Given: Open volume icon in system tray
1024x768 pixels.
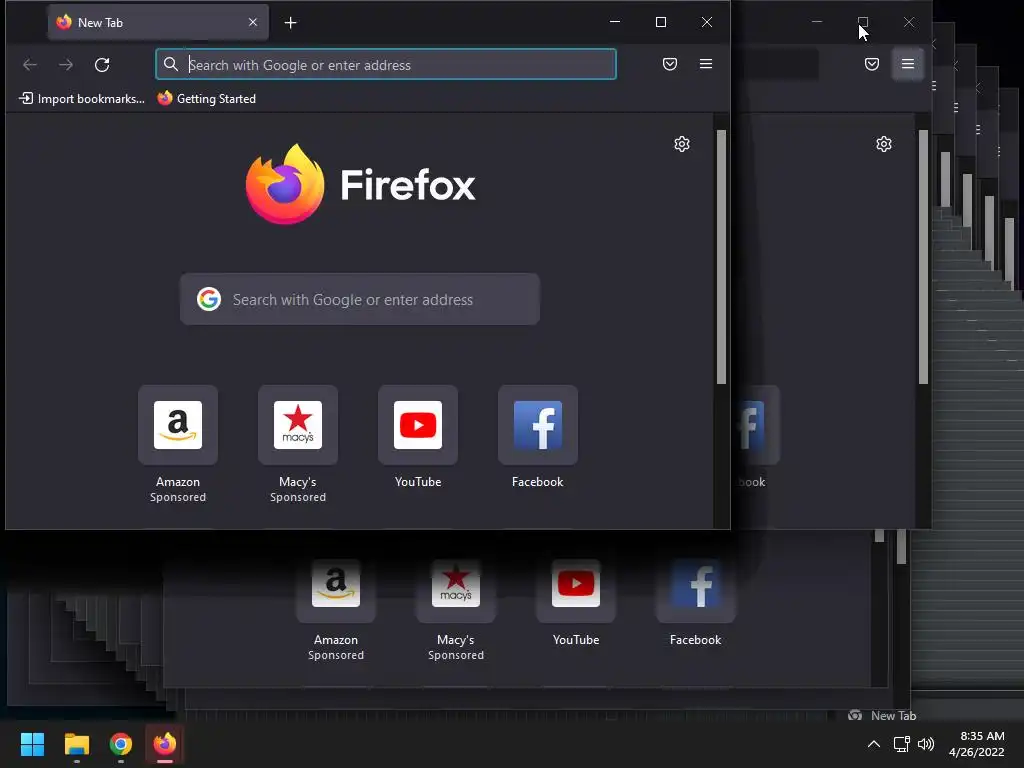Looking at the screenshot, I should coord(926,744).
